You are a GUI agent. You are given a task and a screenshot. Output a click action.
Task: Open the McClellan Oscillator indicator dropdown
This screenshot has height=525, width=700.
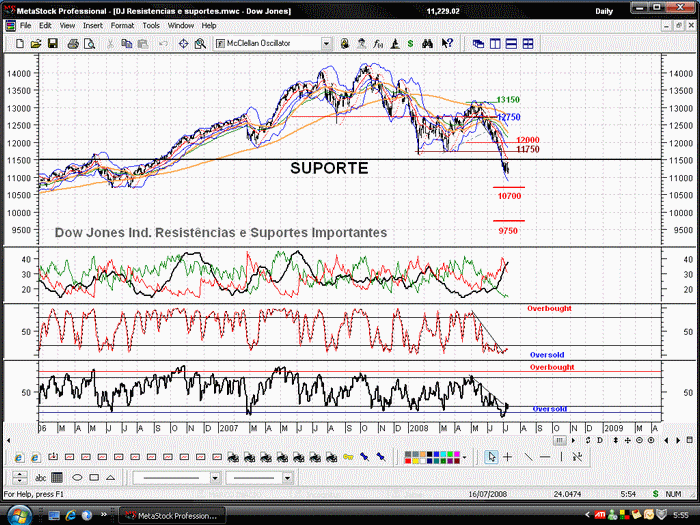(326, 44)
